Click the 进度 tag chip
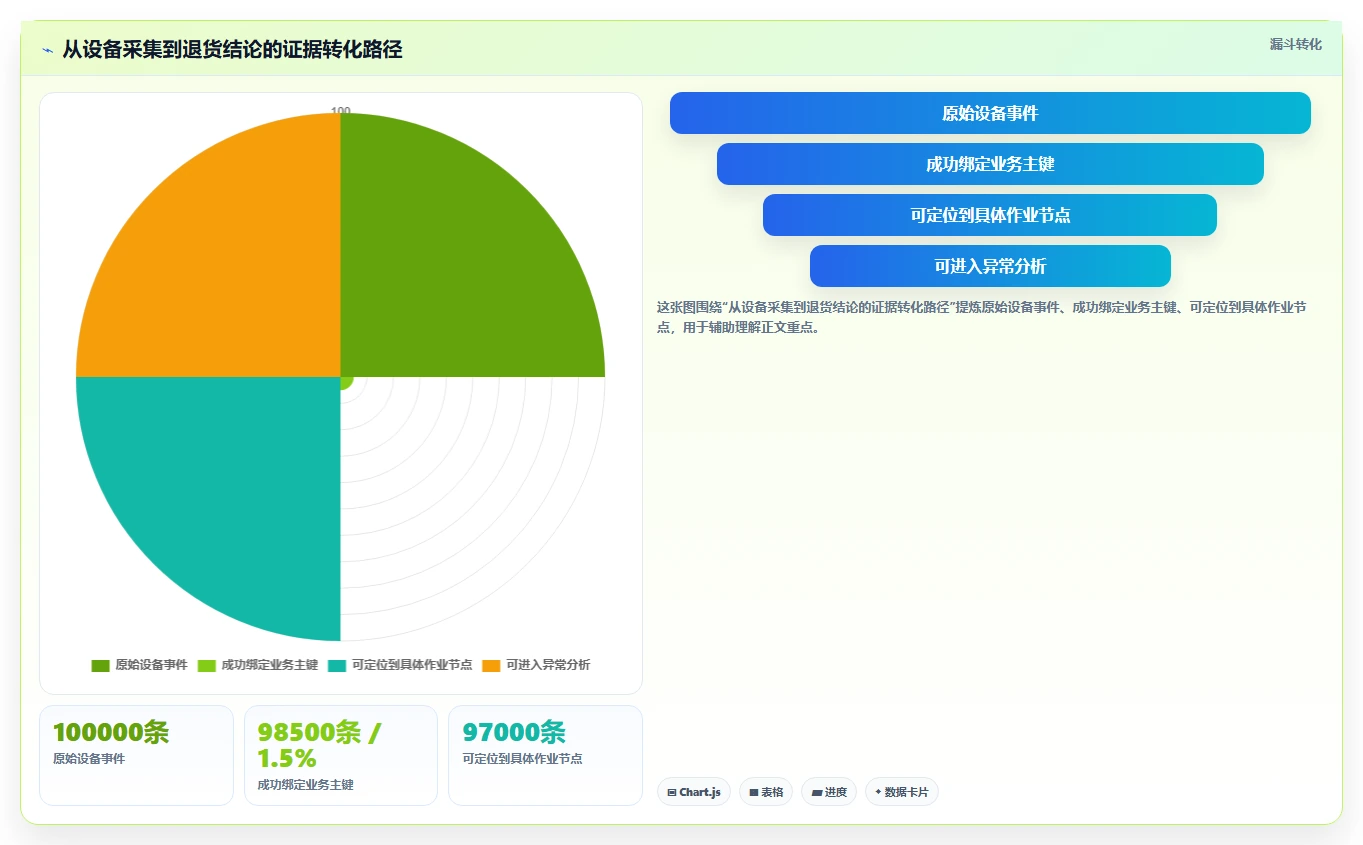The width and height of the screenshot is (1363, 845). (x=829, y=792)
